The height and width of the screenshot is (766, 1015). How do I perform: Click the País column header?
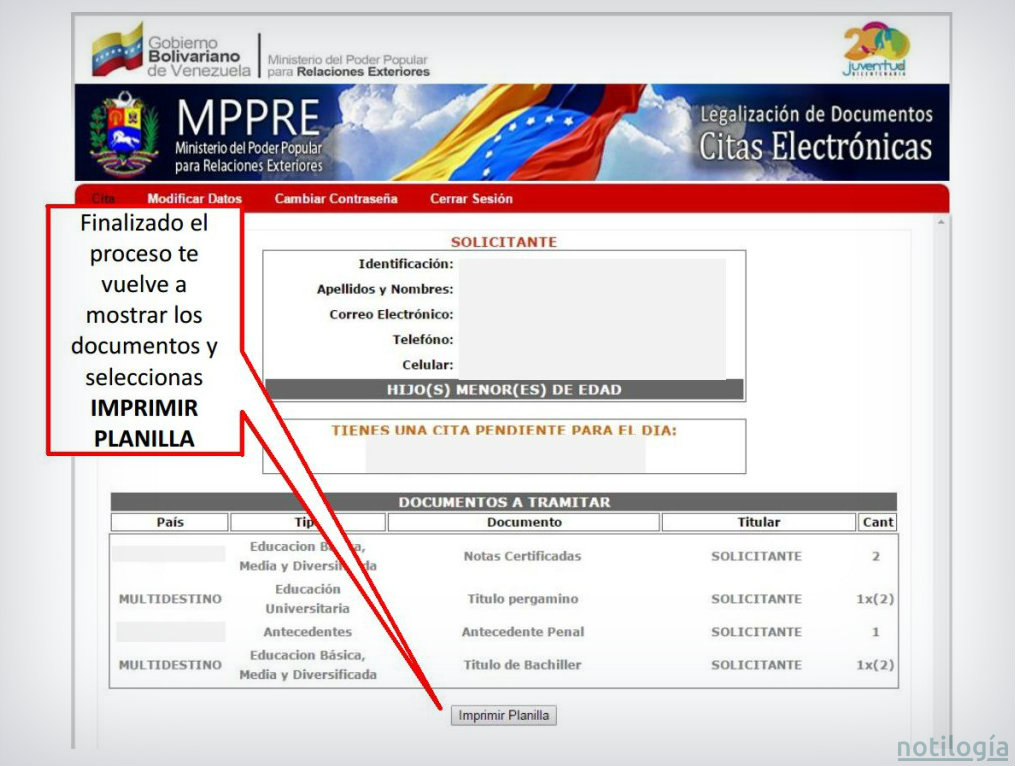pos(170,523)
